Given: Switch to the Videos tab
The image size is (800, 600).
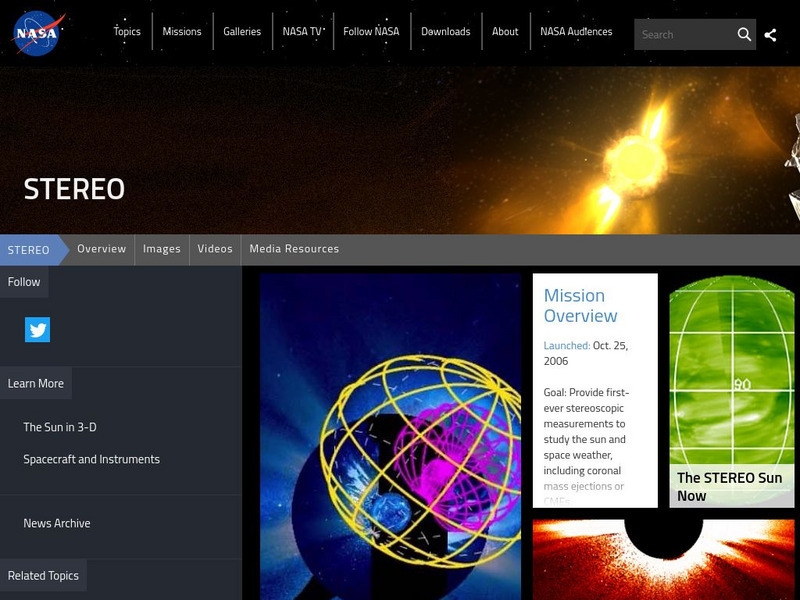Looking at the screenshot, I should click(215, 249).
